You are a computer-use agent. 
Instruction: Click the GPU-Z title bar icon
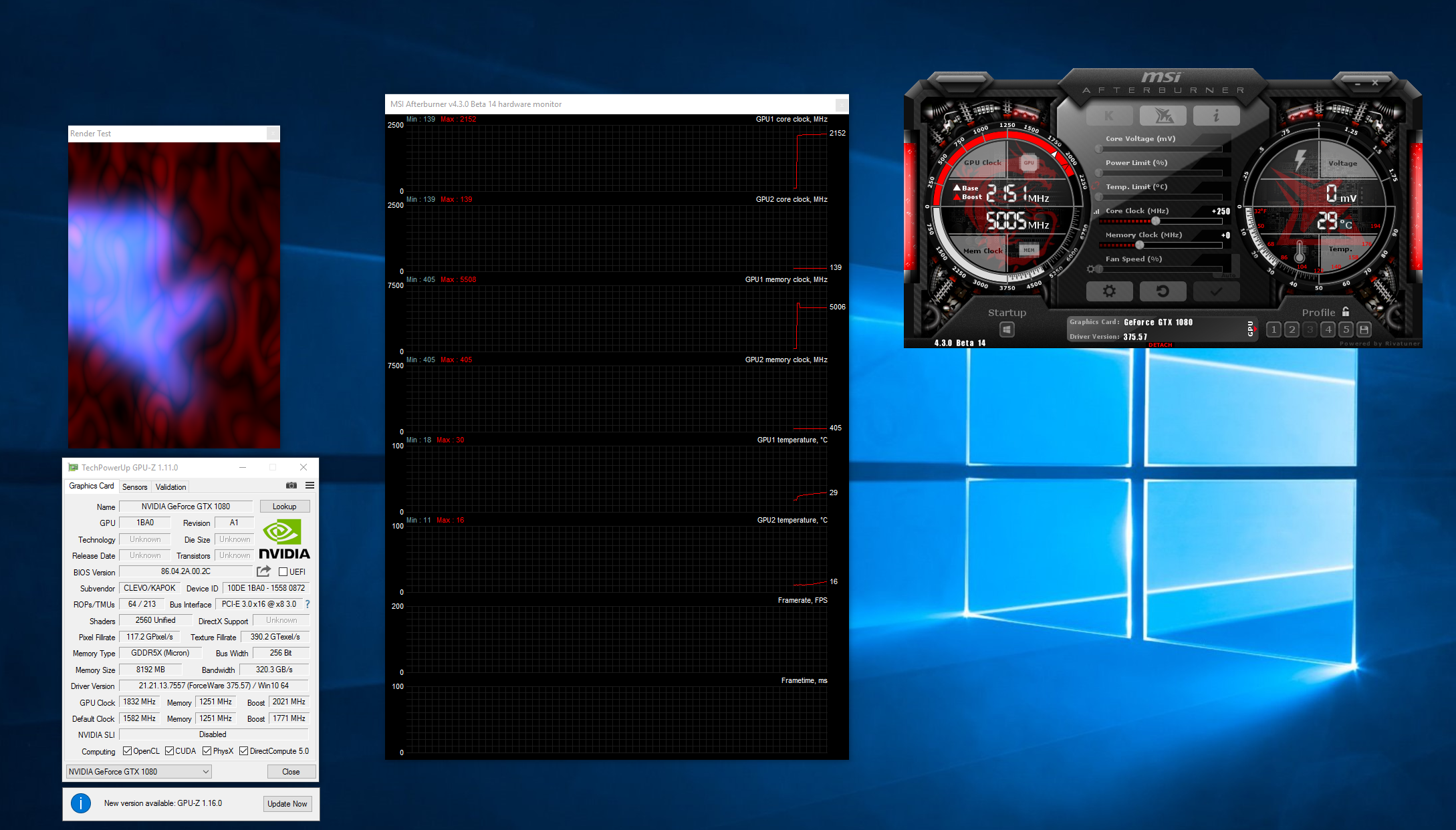[x=73, y=467]
